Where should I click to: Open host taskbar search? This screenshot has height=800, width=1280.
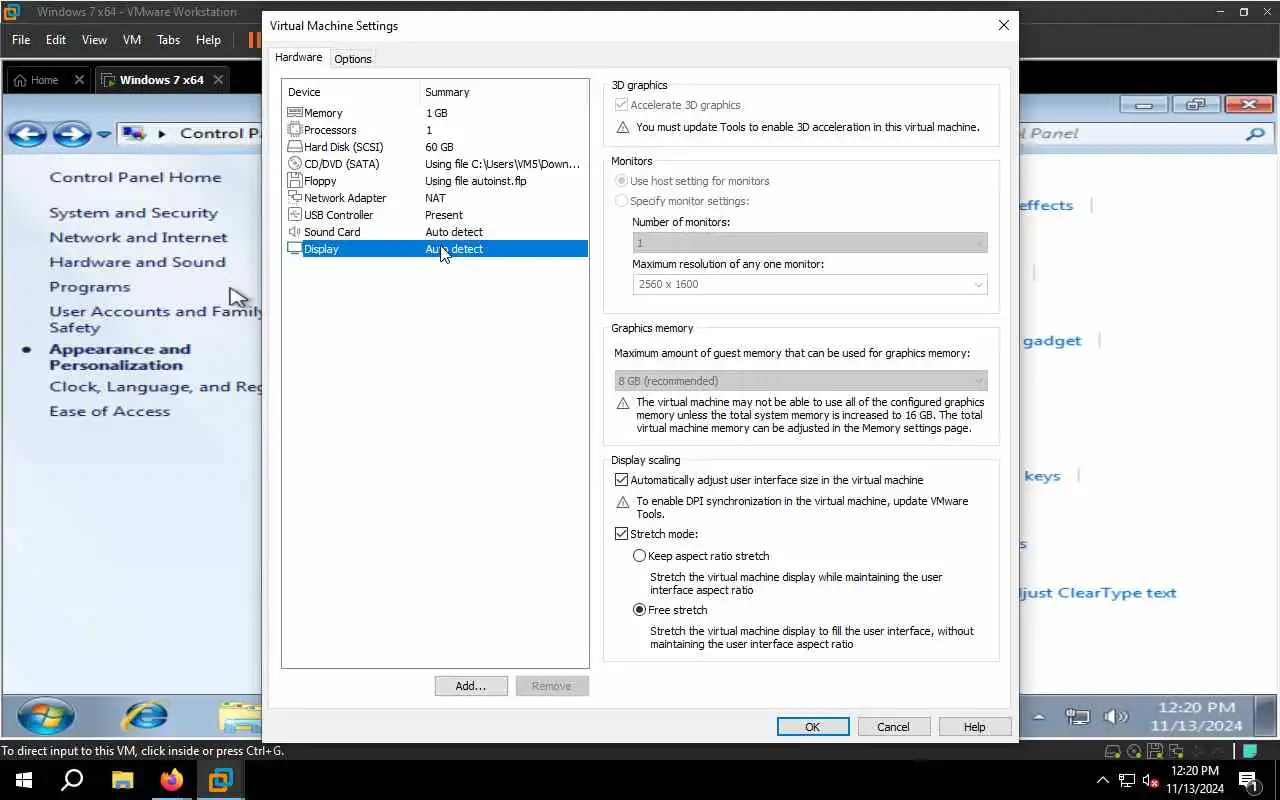[72, 780]
